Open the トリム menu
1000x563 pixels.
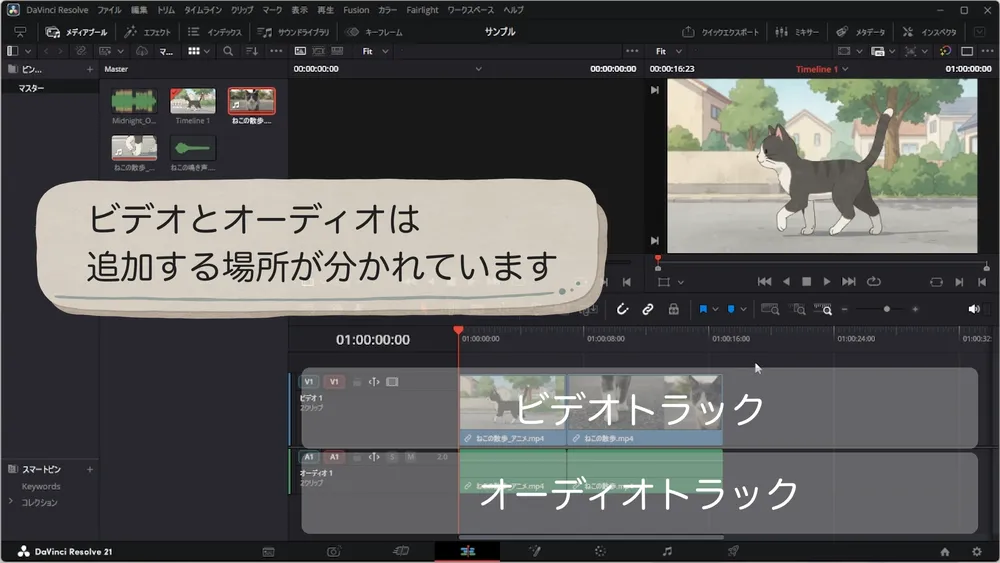click(x=166, y=10)
